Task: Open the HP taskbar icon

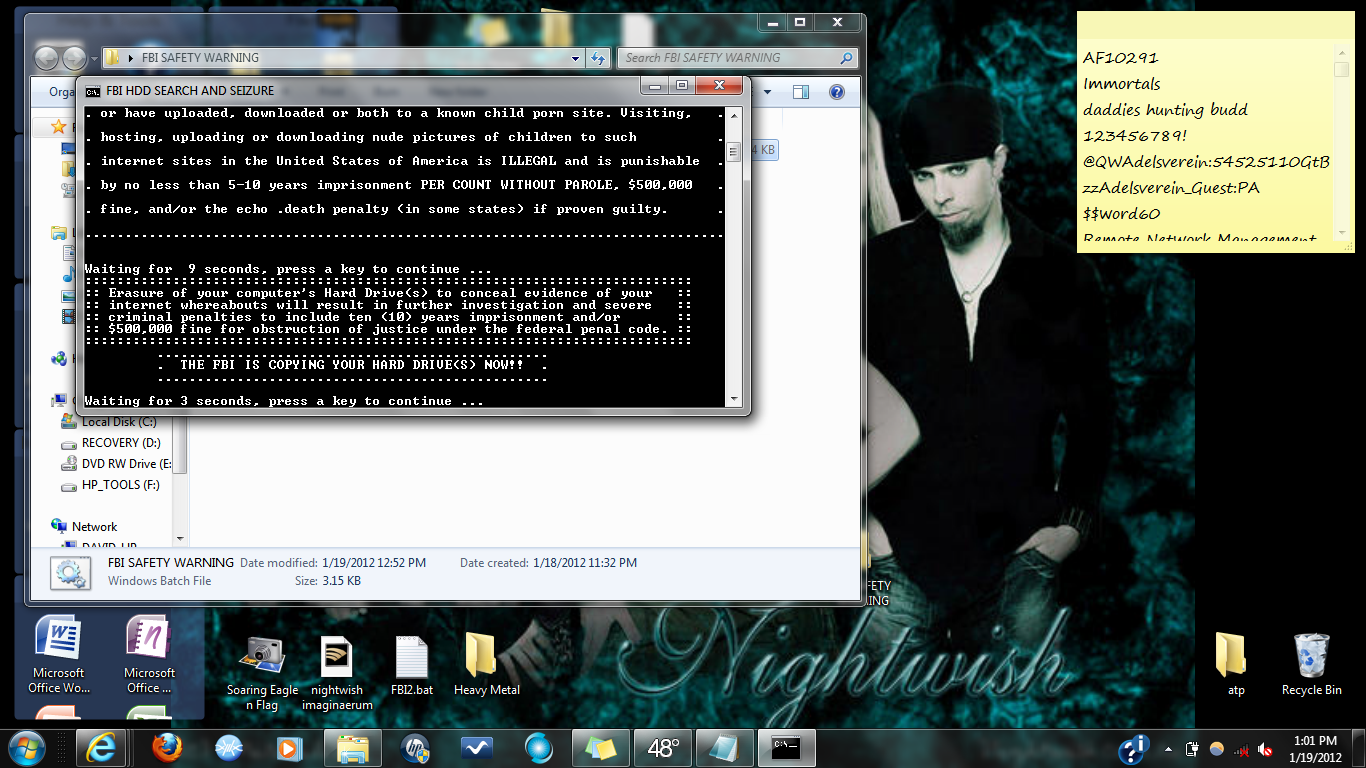Action: (x=414, y=748)
